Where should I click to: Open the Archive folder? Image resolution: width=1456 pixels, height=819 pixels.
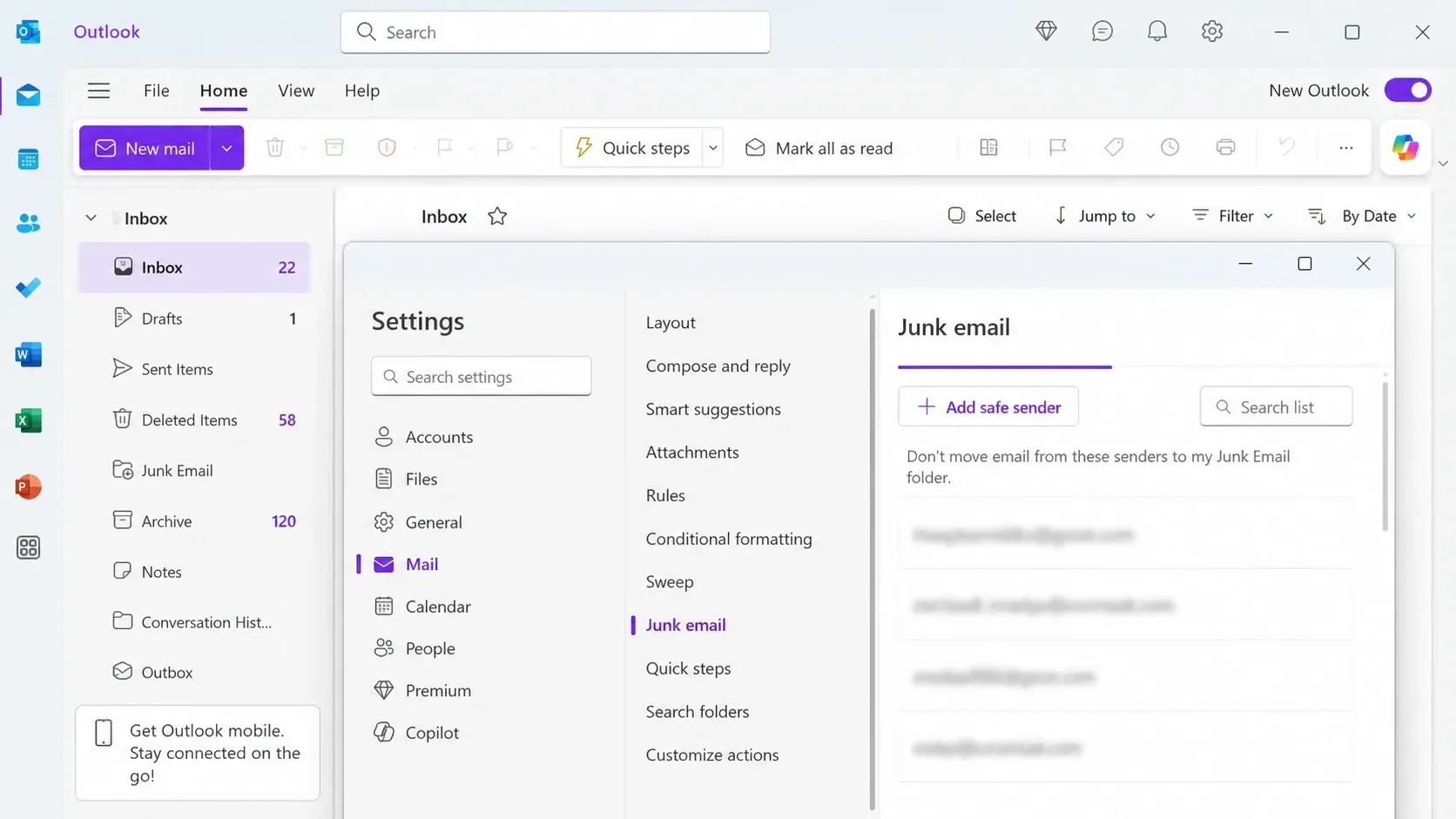coord(194,520)
